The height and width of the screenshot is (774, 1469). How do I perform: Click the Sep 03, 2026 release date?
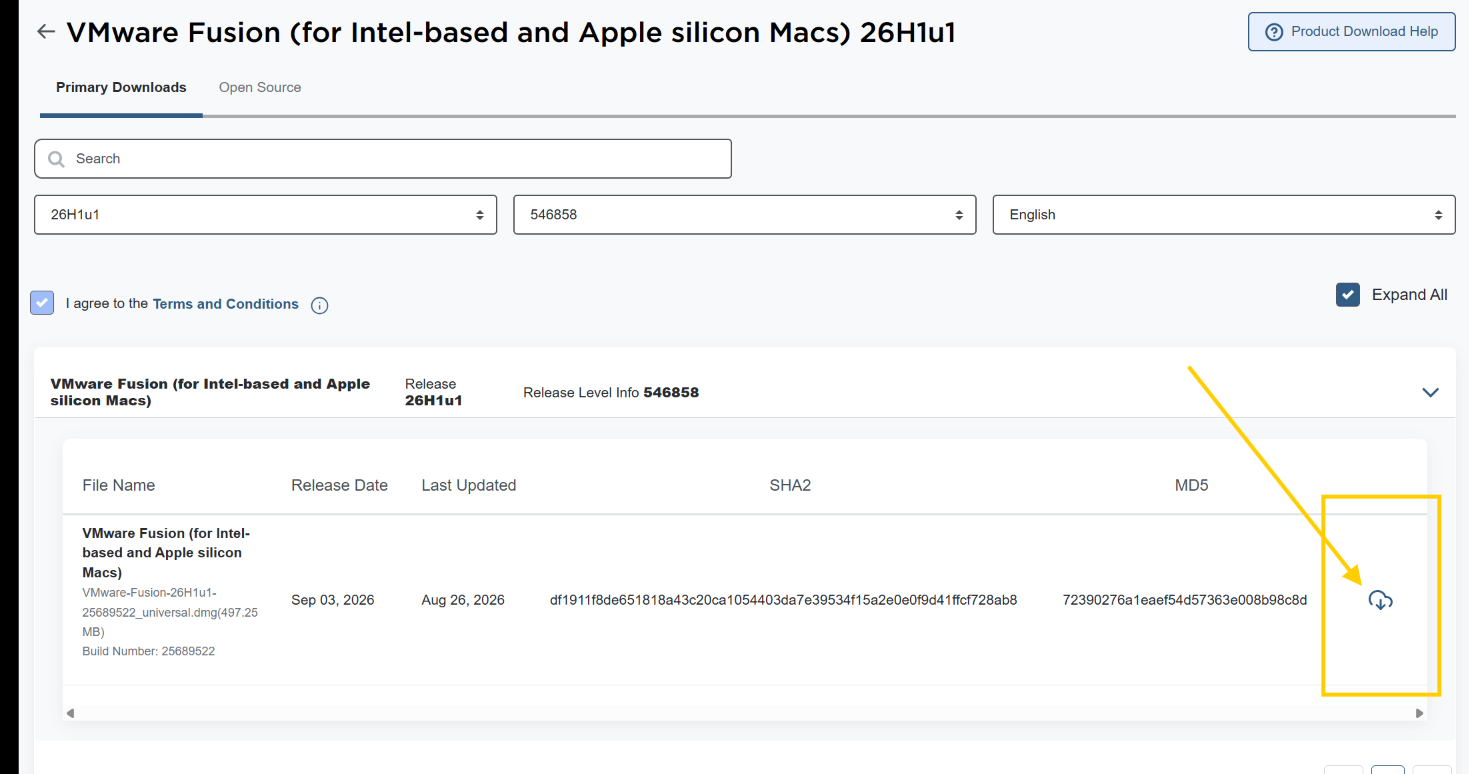click(333, 600)
